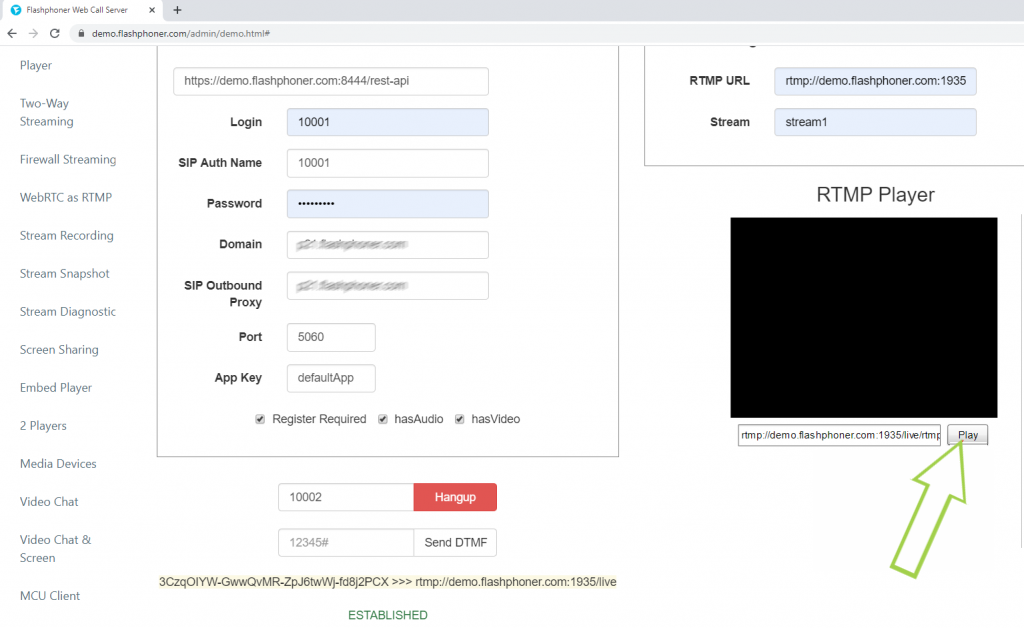Click the page vertical scrollbar

point(1021,380)
